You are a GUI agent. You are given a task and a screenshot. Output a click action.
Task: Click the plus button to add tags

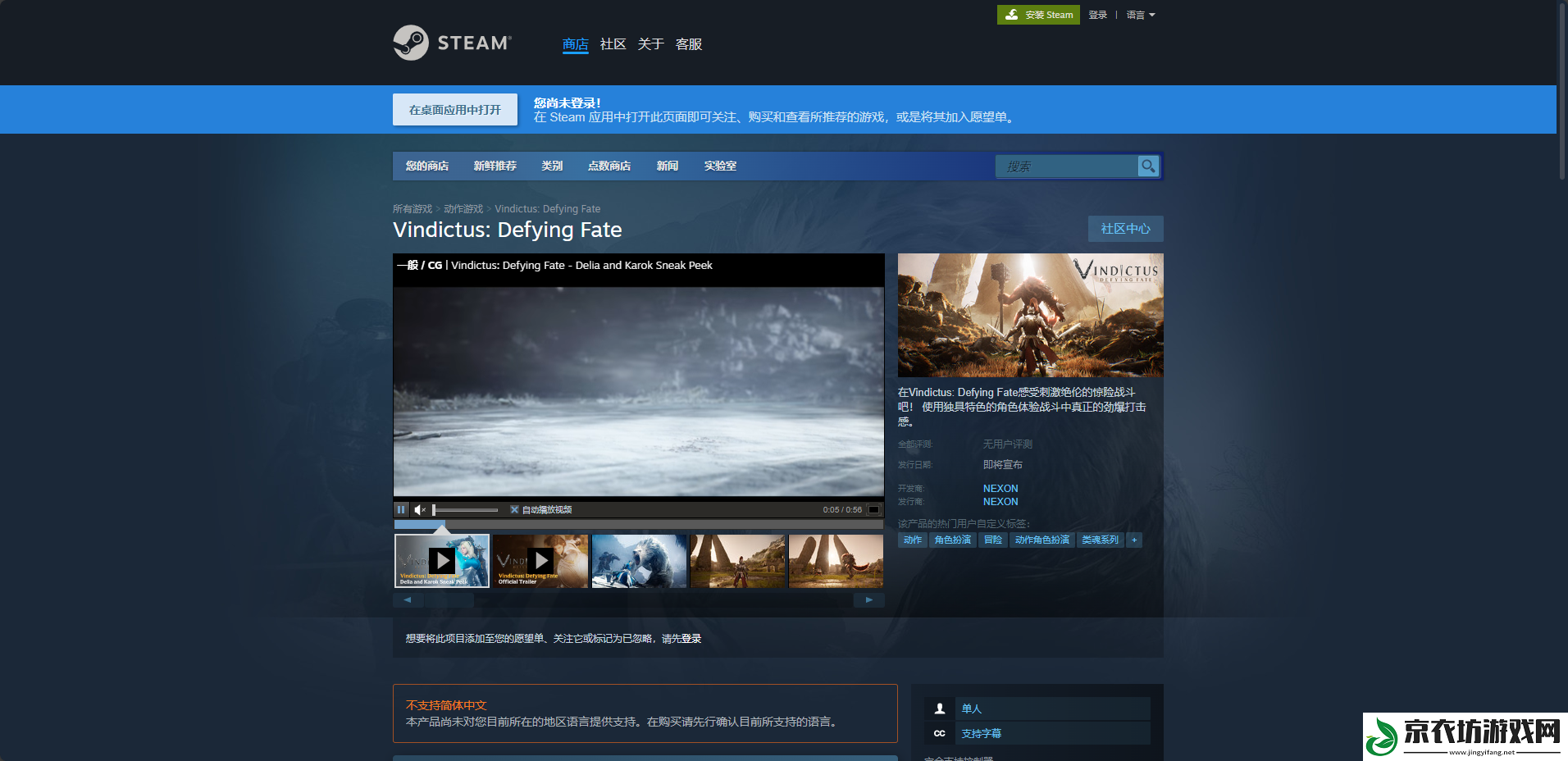[1134, 540]
